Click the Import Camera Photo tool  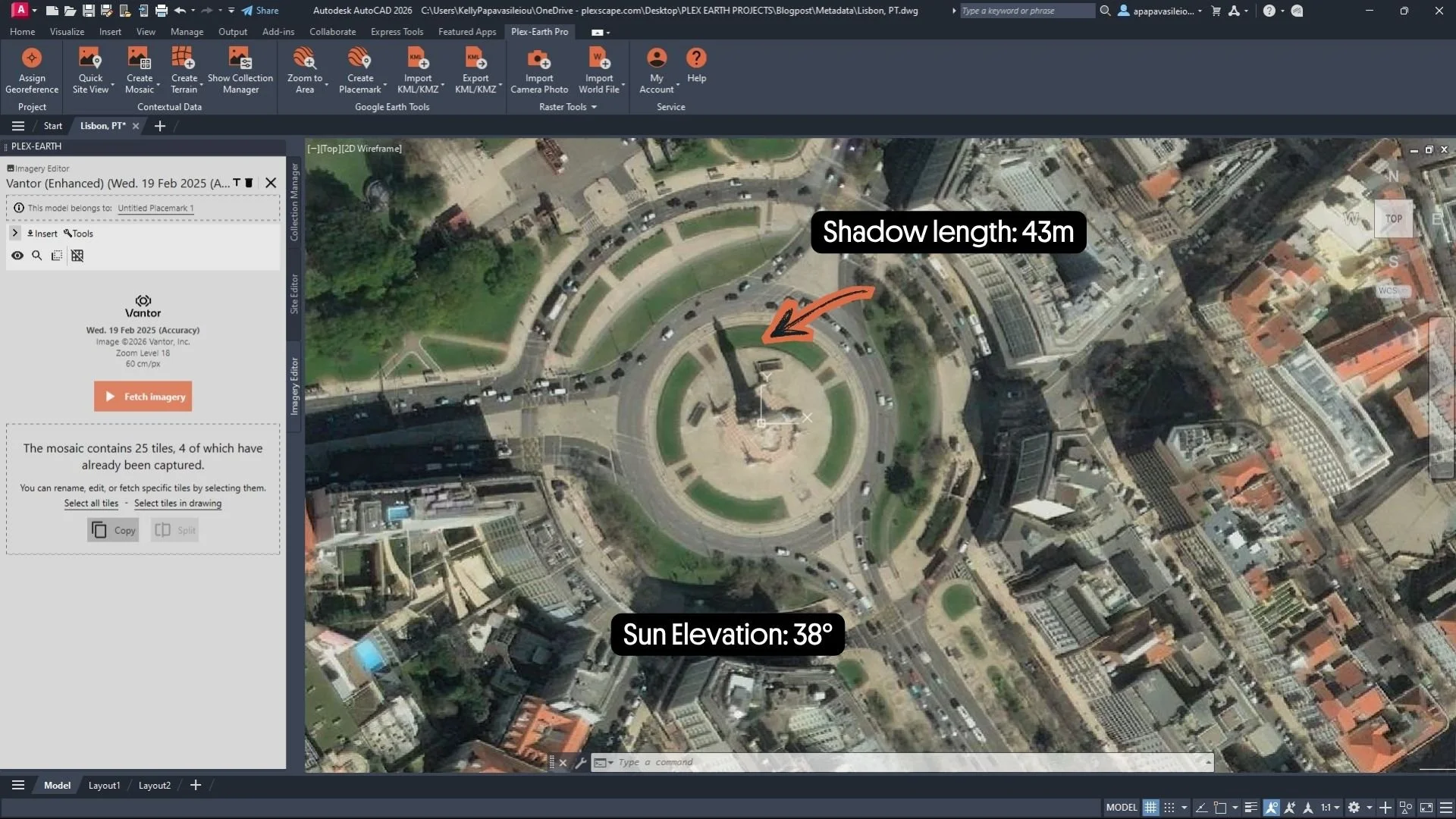pos(539,71)
